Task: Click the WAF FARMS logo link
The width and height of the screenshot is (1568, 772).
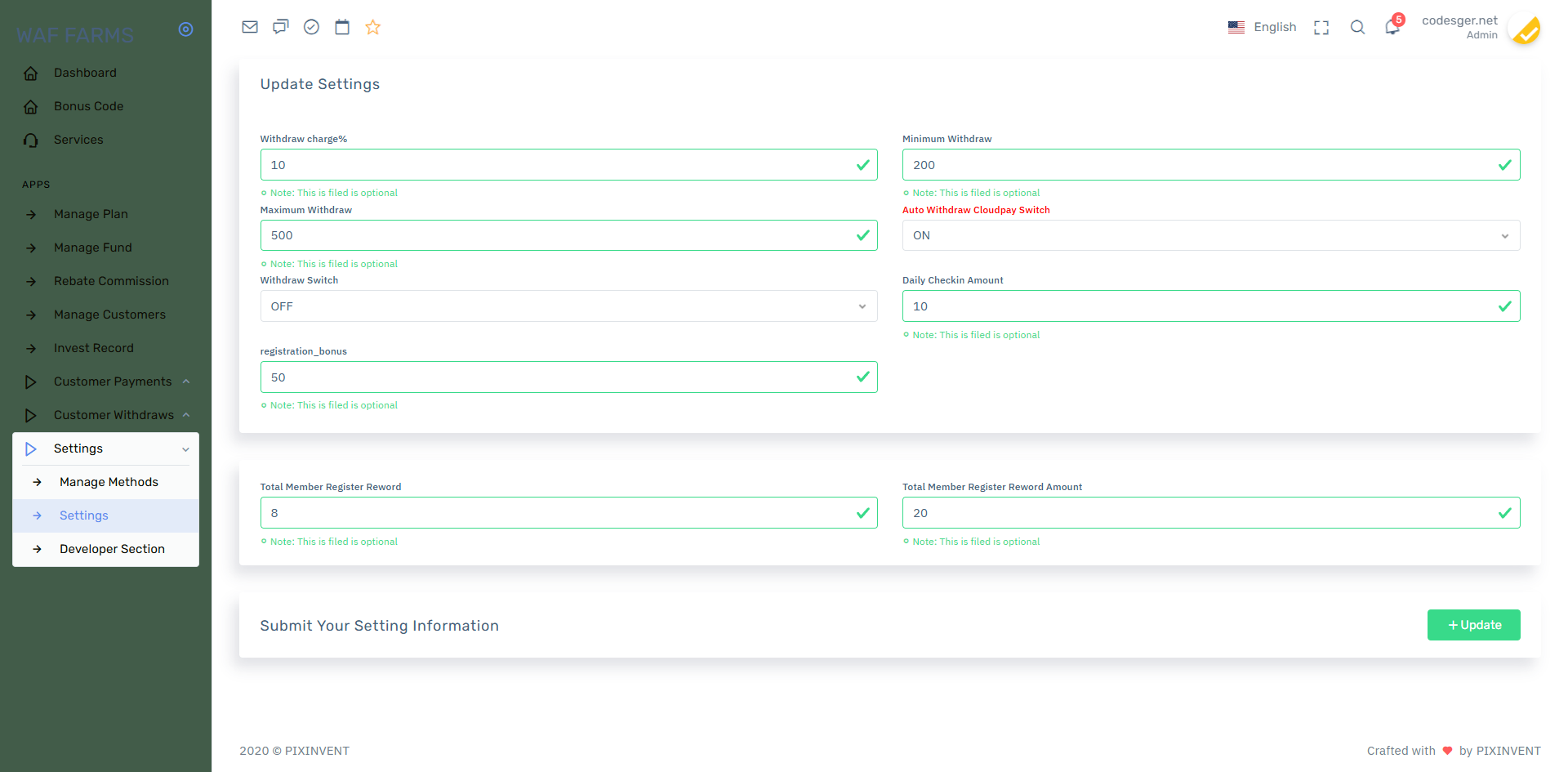Action: (x=75, y=35)
